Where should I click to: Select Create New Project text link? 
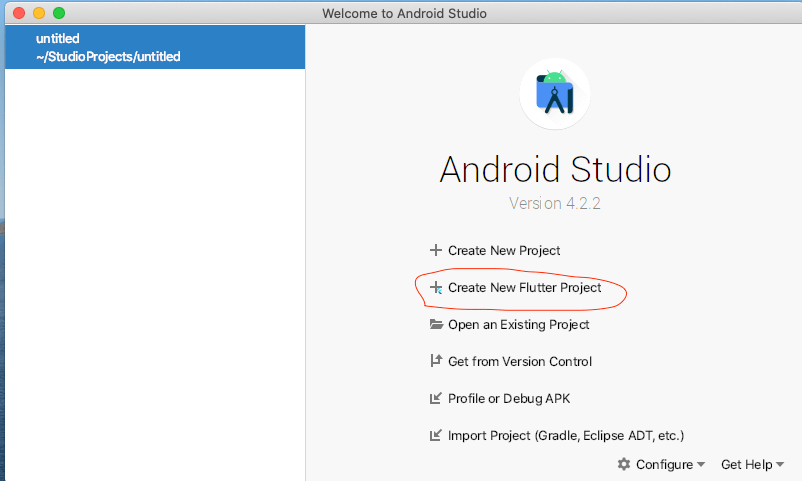[504, 251]
